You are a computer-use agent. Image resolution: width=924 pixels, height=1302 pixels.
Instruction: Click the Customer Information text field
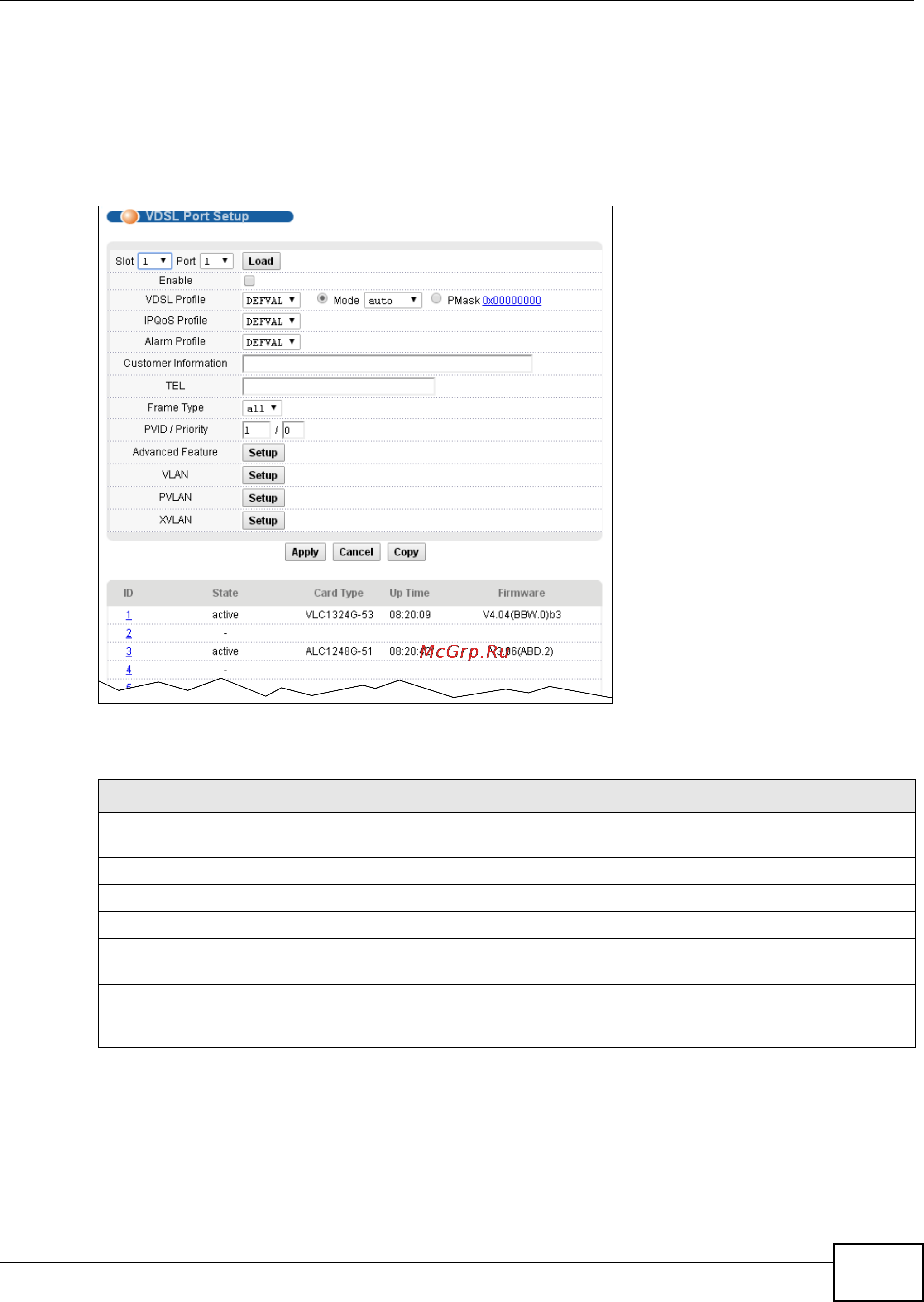click(x=387, y=364)
